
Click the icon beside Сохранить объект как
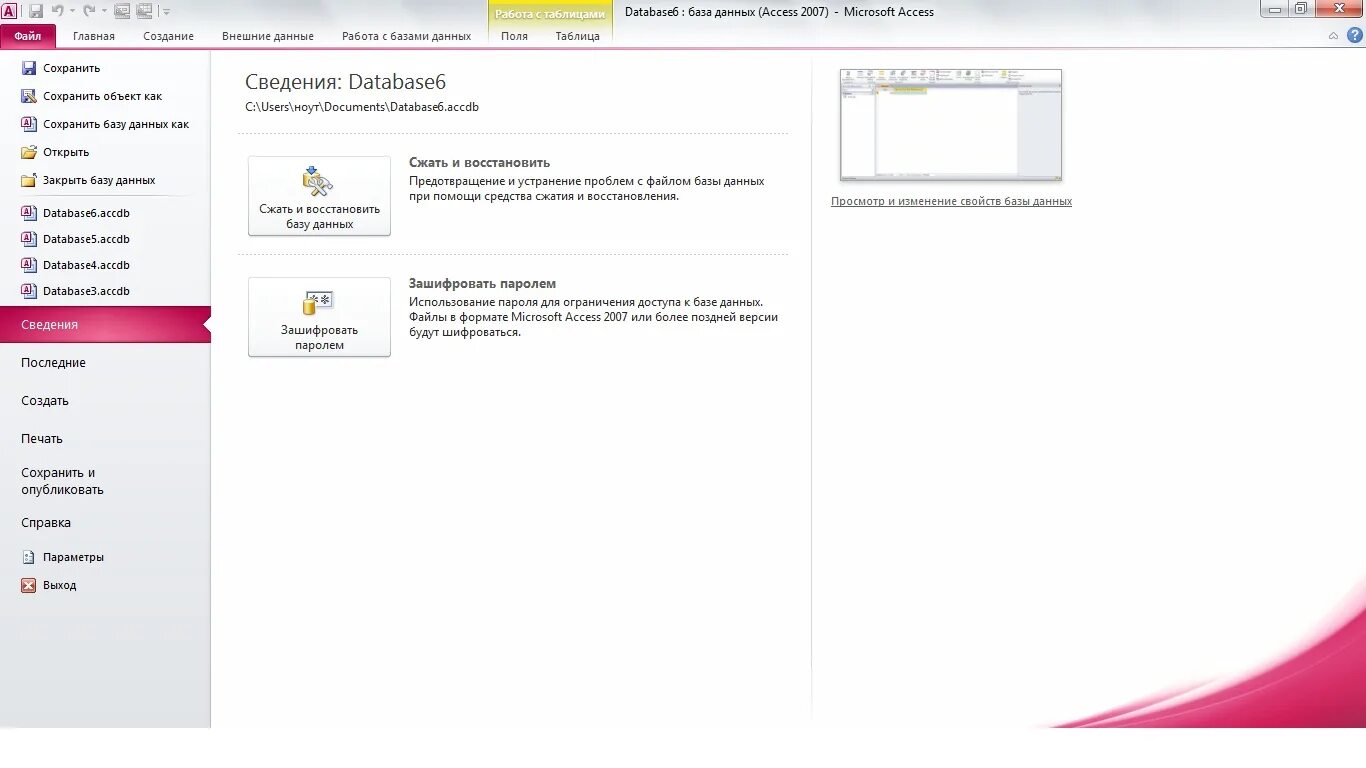(x=29, y=96)
